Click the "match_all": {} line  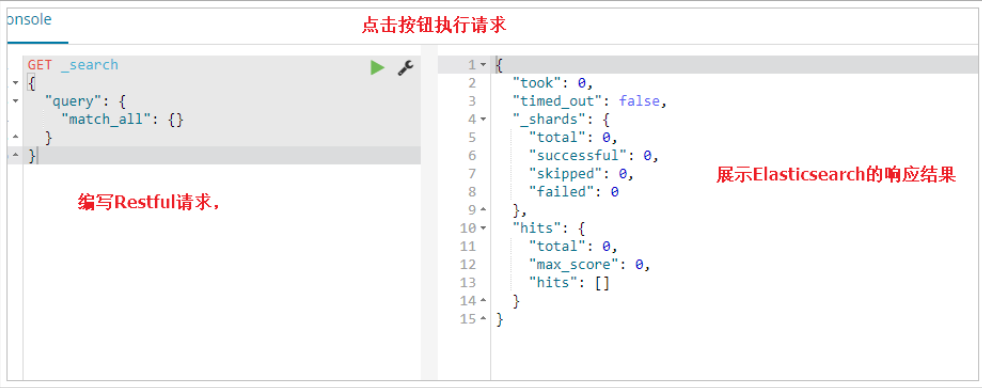(122, 119)
